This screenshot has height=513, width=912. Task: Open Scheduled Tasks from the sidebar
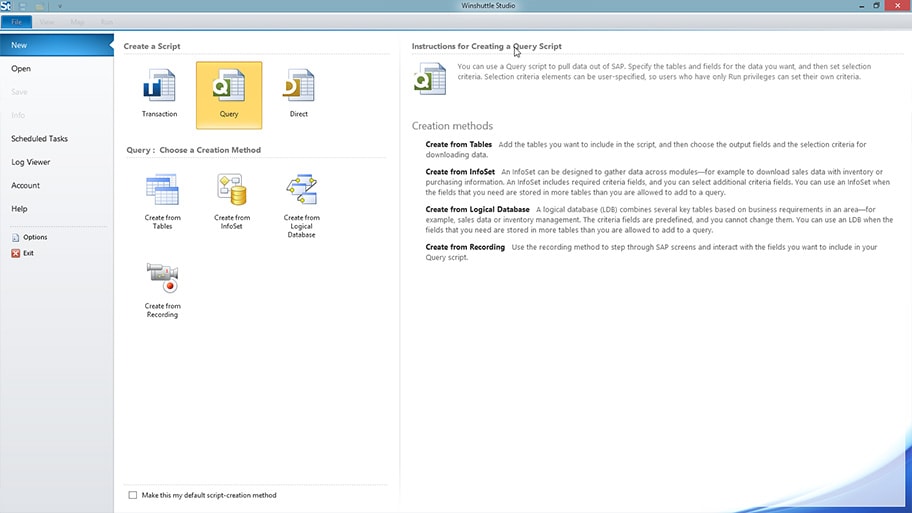tap(39, 139)
